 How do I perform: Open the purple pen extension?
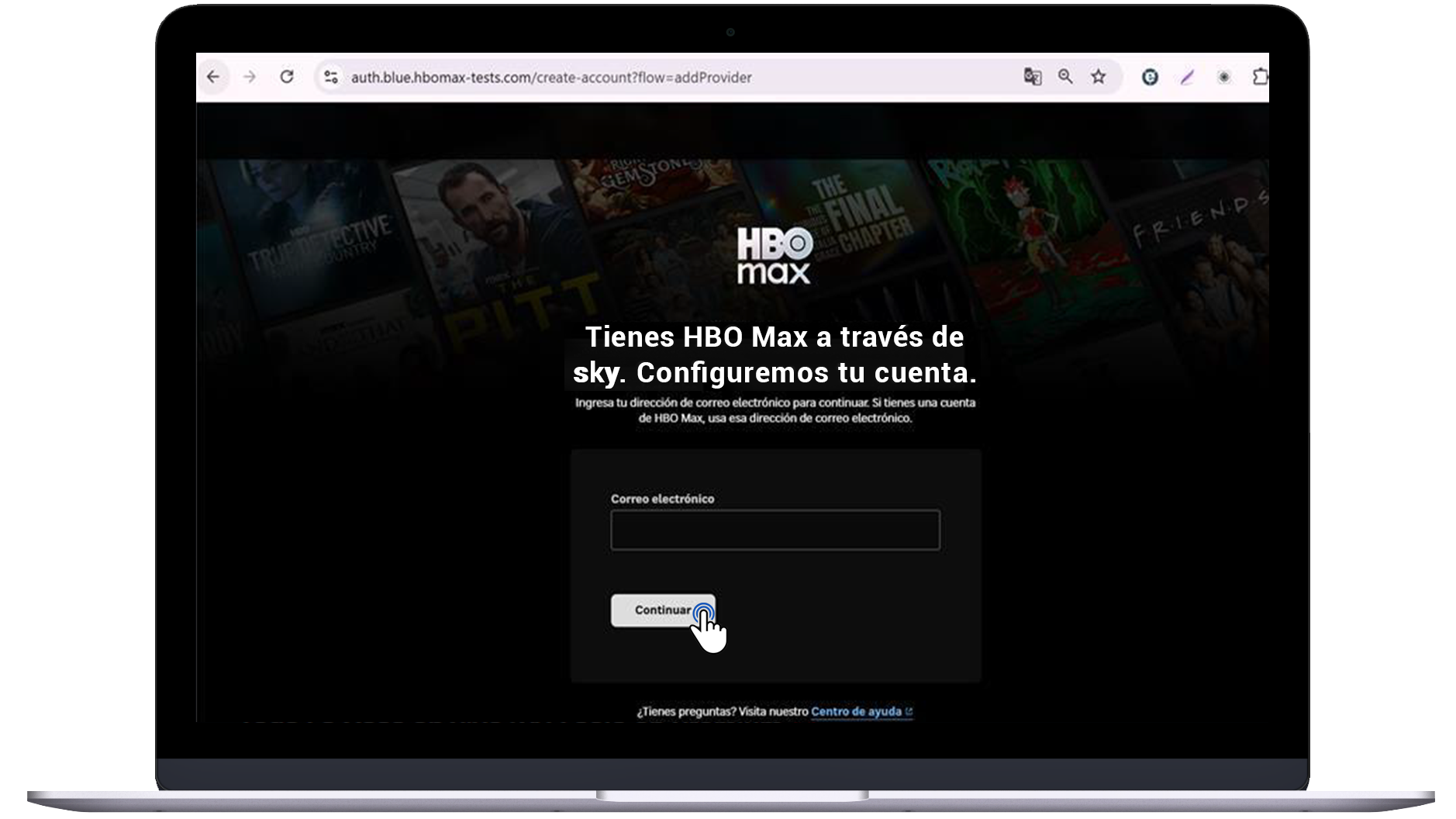1187,77
